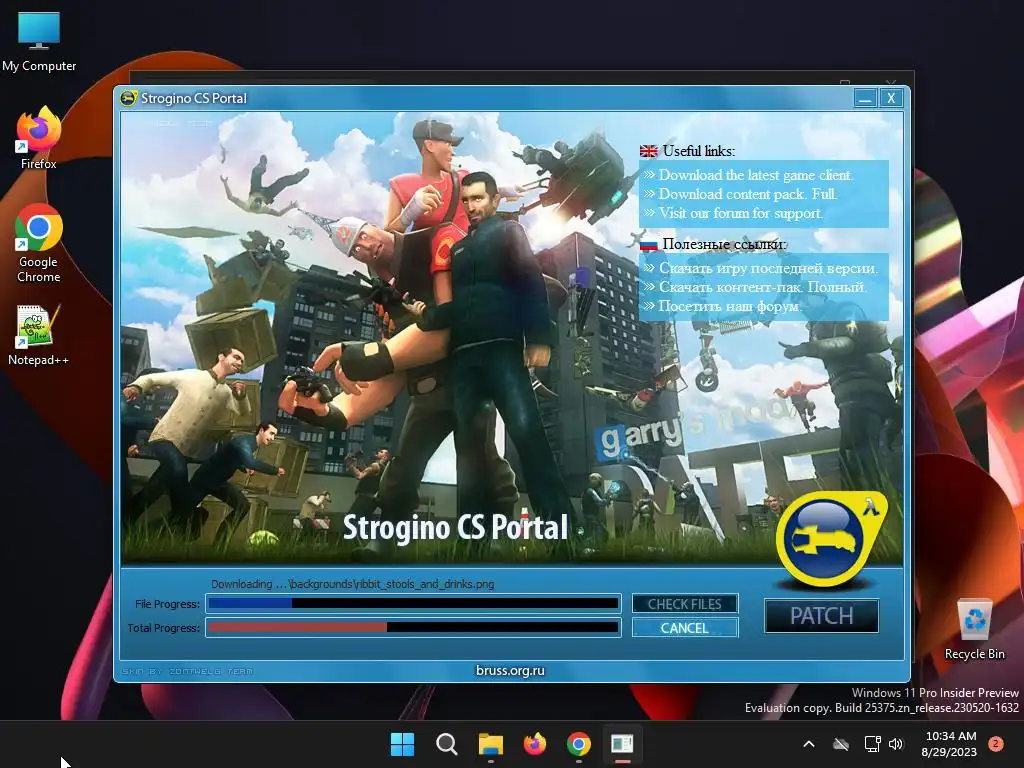This screenshot has height=768, width=1024.
Task: Open network status tray icon
Action: 872,744
